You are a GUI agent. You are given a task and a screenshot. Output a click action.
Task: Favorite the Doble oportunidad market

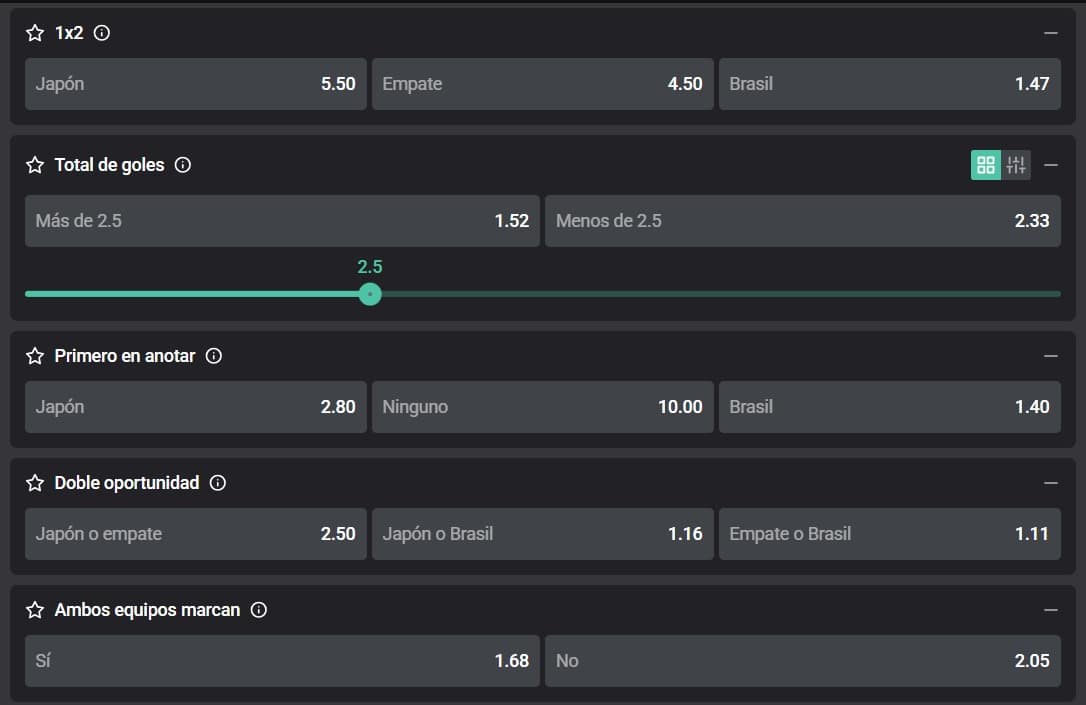35,483
